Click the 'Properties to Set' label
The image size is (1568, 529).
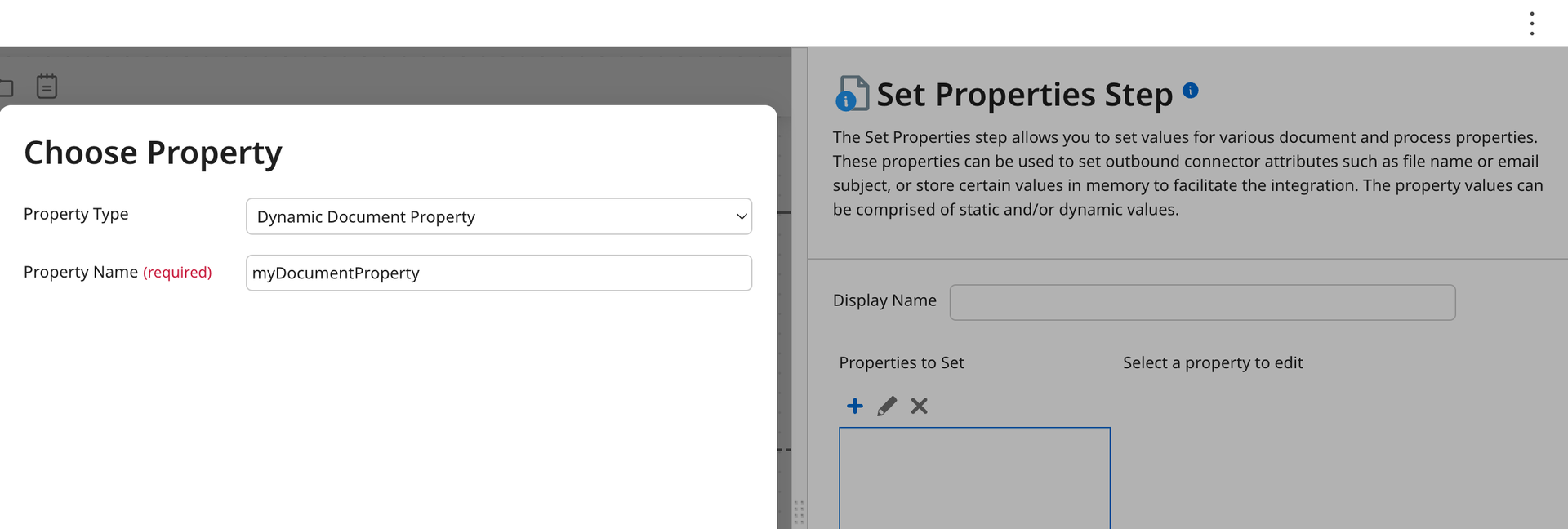click(902, 362)
